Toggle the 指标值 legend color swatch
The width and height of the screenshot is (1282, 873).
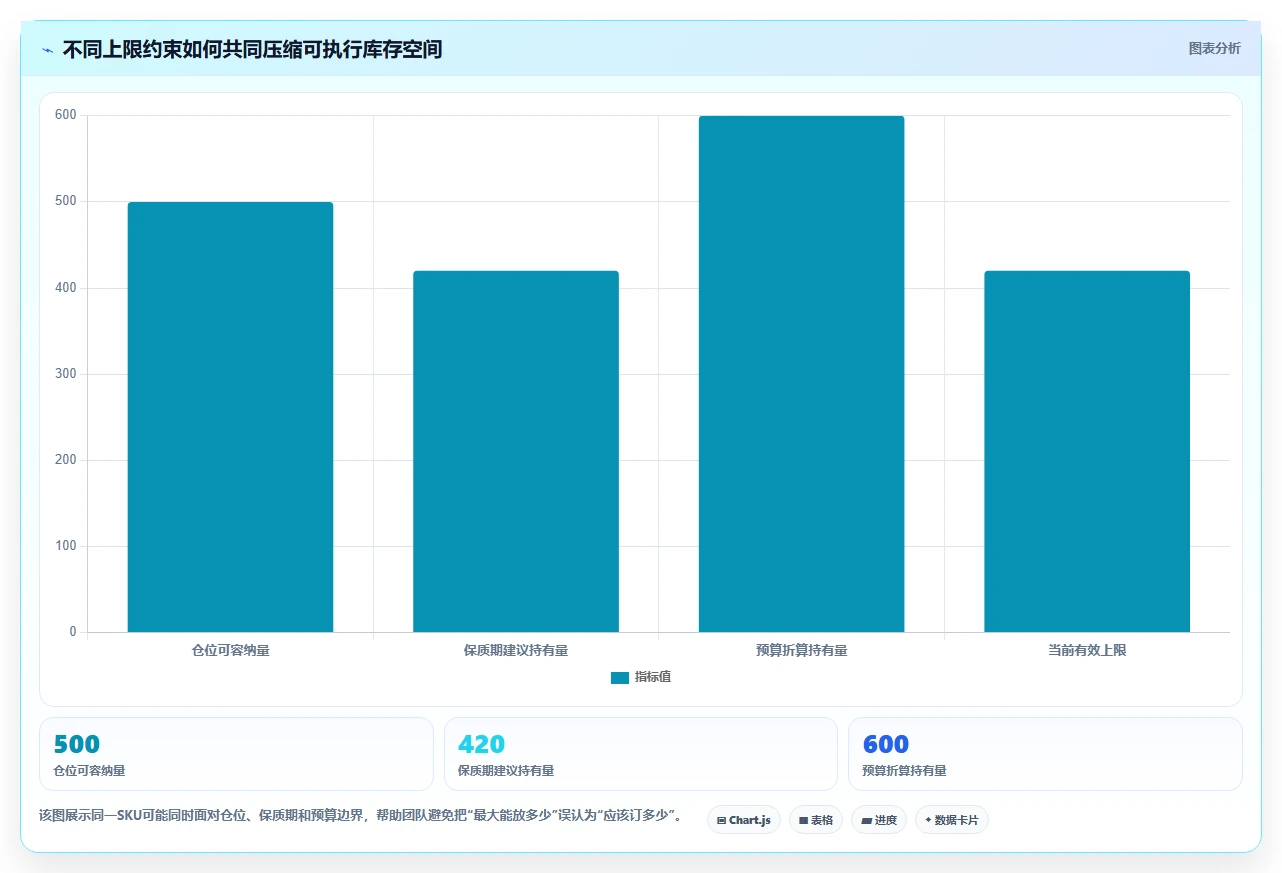620,678
